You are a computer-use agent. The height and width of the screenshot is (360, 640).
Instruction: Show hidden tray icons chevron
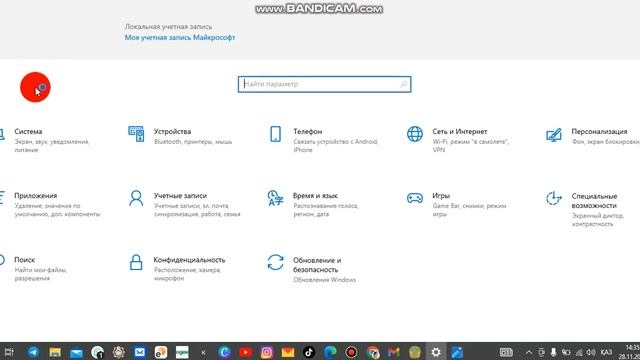click(529, 352)
